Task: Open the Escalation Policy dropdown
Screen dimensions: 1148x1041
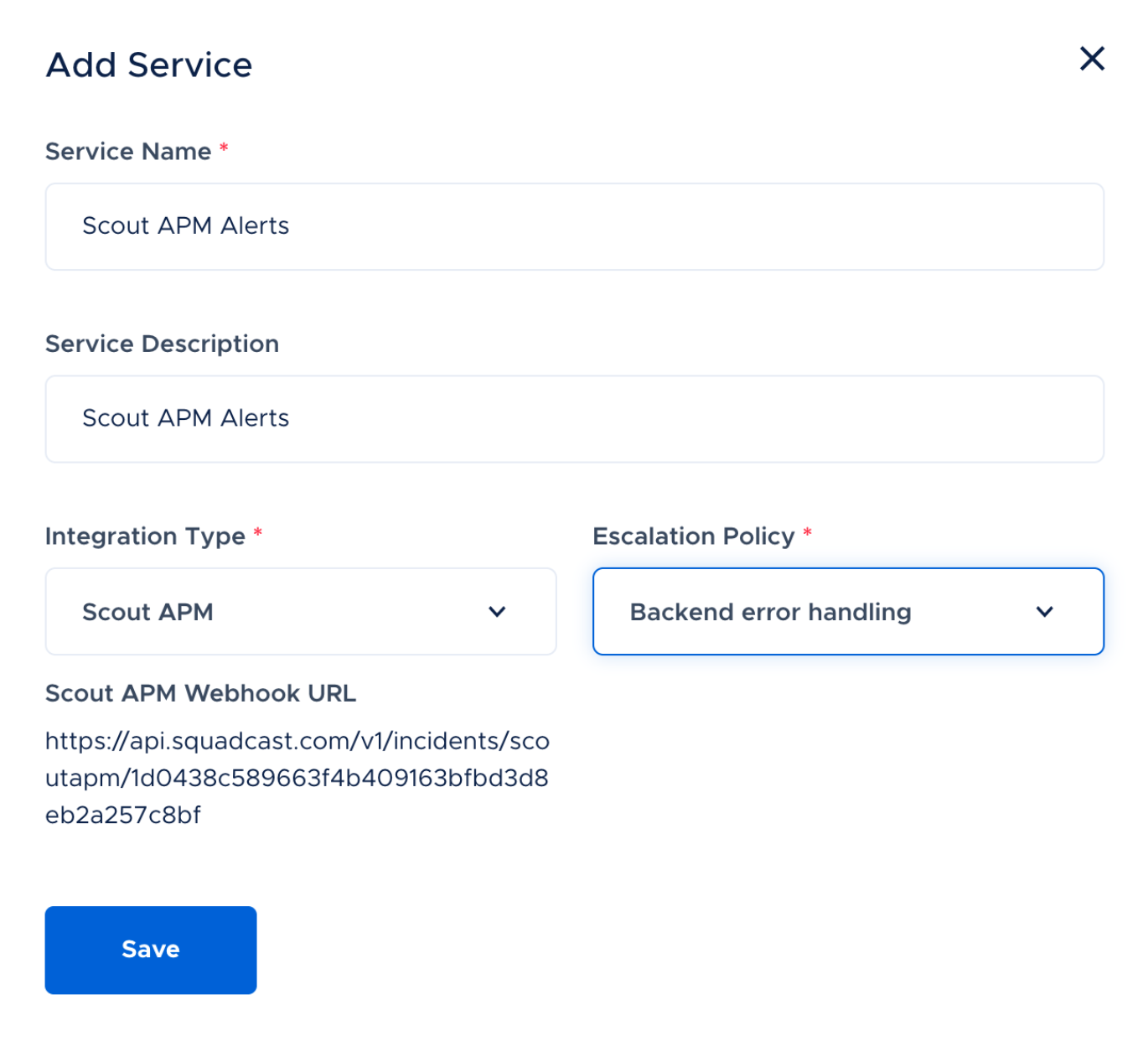Action: (x=848, y=611)
